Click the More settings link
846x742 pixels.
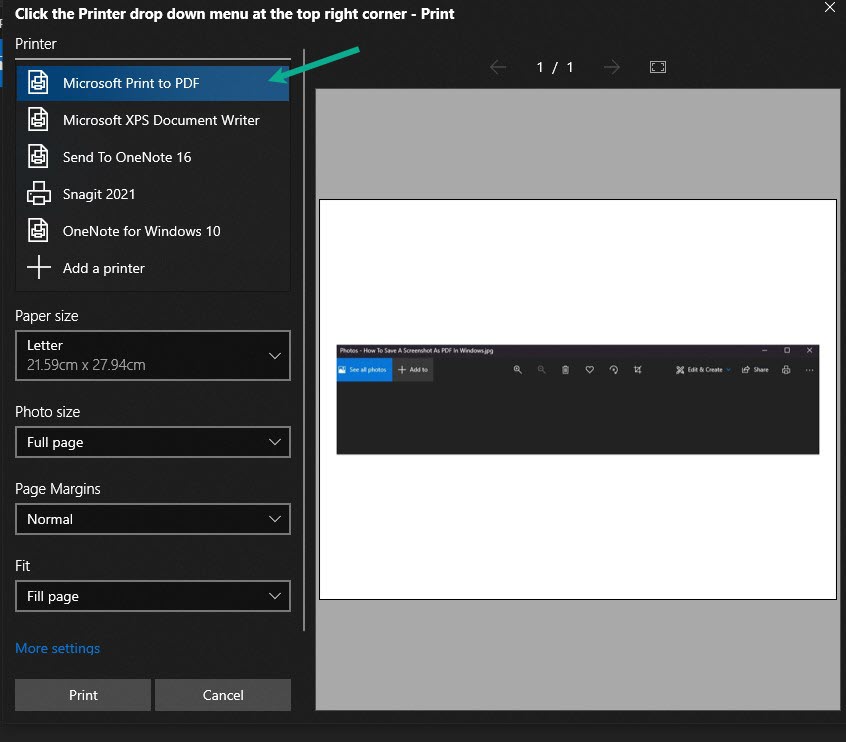coord(57,648)
